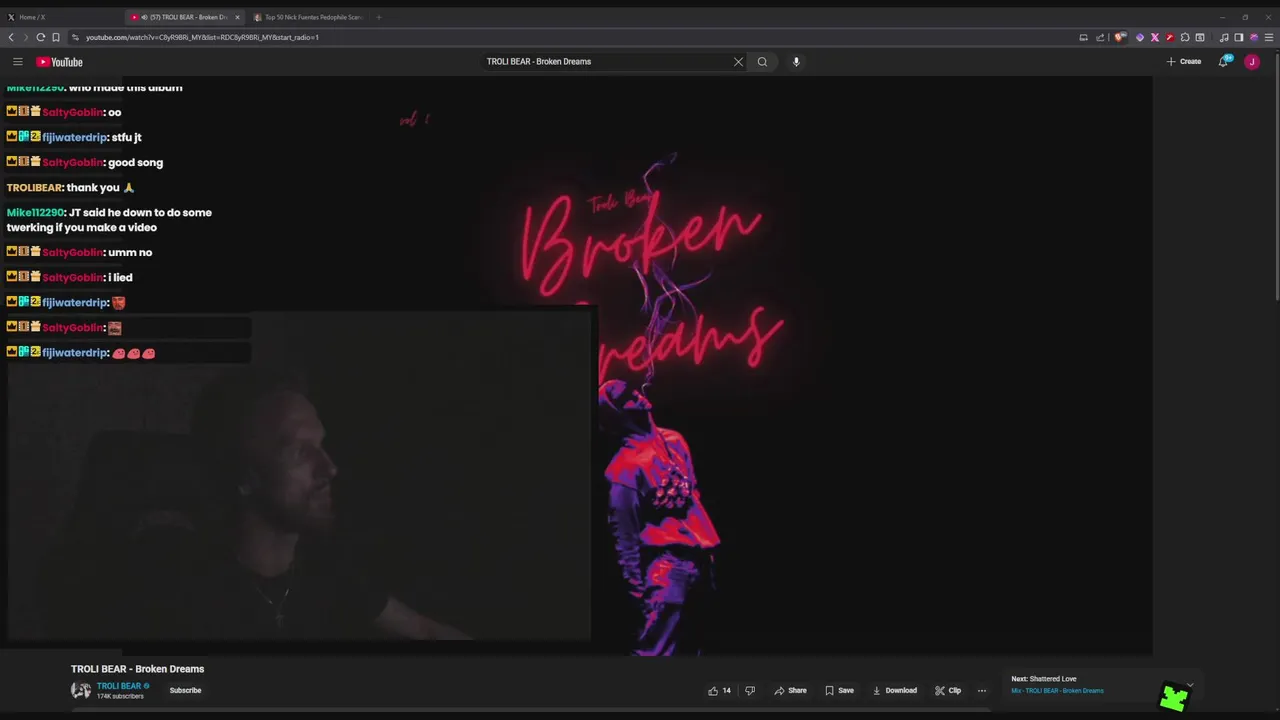Screen dimensions: 1280x720
Task: Start voice search with the microphone icon
Action: (796, 62)
